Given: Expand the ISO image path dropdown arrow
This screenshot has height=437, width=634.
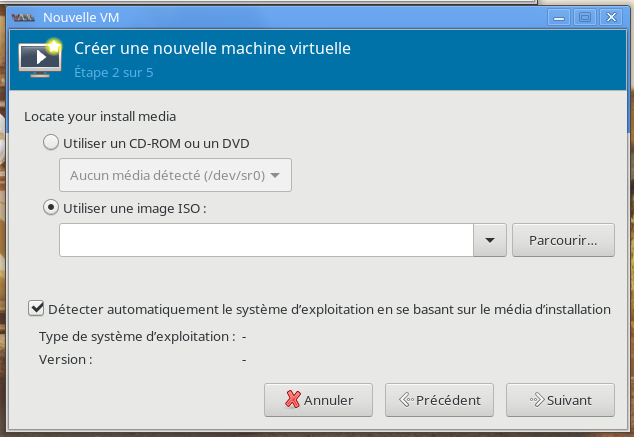Looking at the screenshot, I should pyautogui.click(x=490, y=240).
